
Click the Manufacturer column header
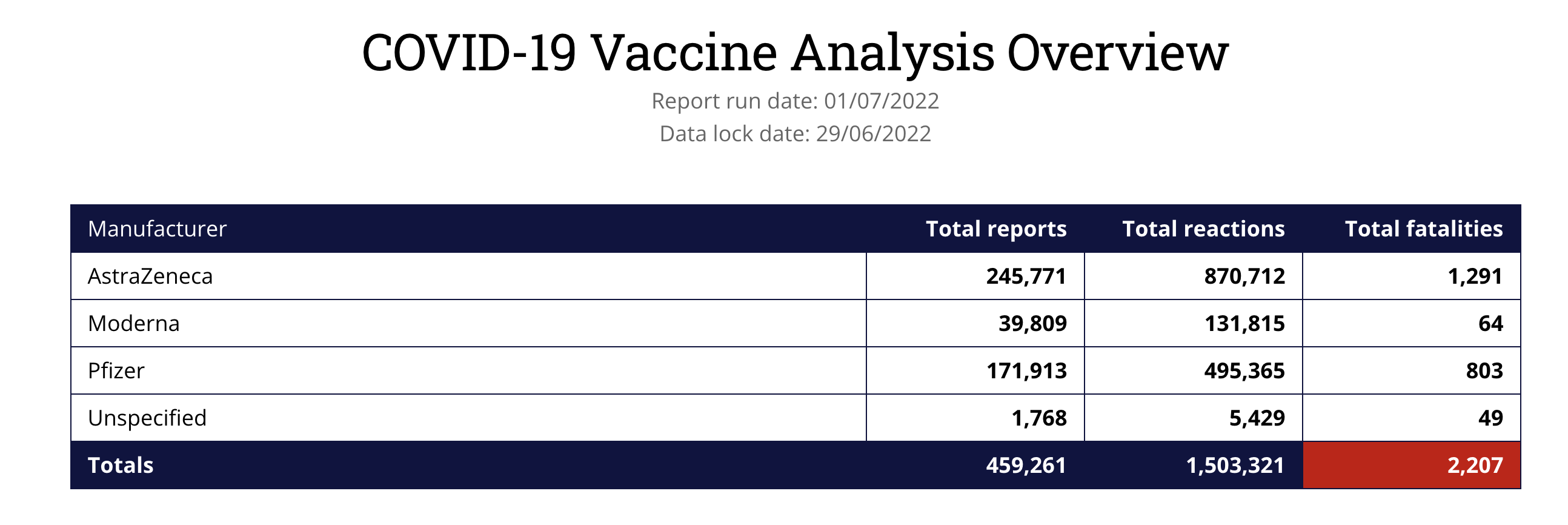tap(157, 229)
